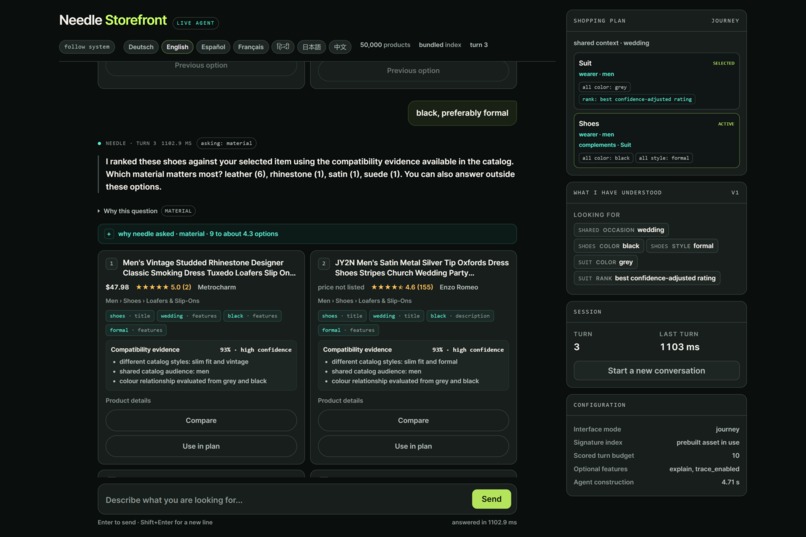This screenshot has width=806, height=537.
Task: Click Men › Shoes › Loafers breadcrumb on Metrocharm card
Action: pyautogui.click(x=152, y=301)
